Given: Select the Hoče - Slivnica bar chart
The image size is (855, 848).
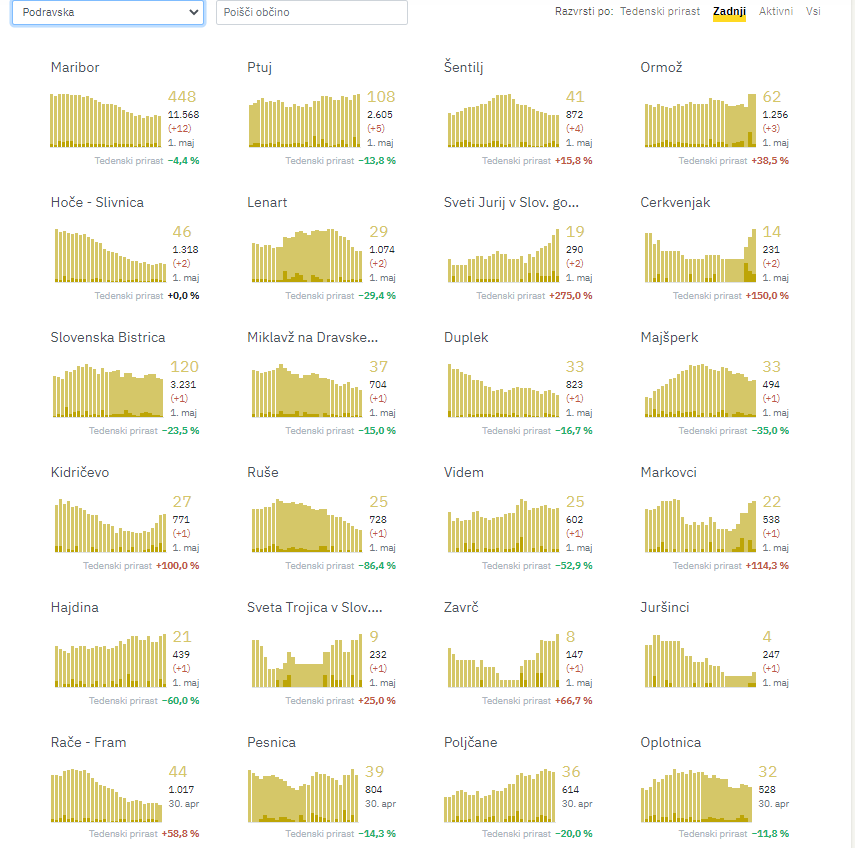Looking at the screenshot, I should pos(111,255).
